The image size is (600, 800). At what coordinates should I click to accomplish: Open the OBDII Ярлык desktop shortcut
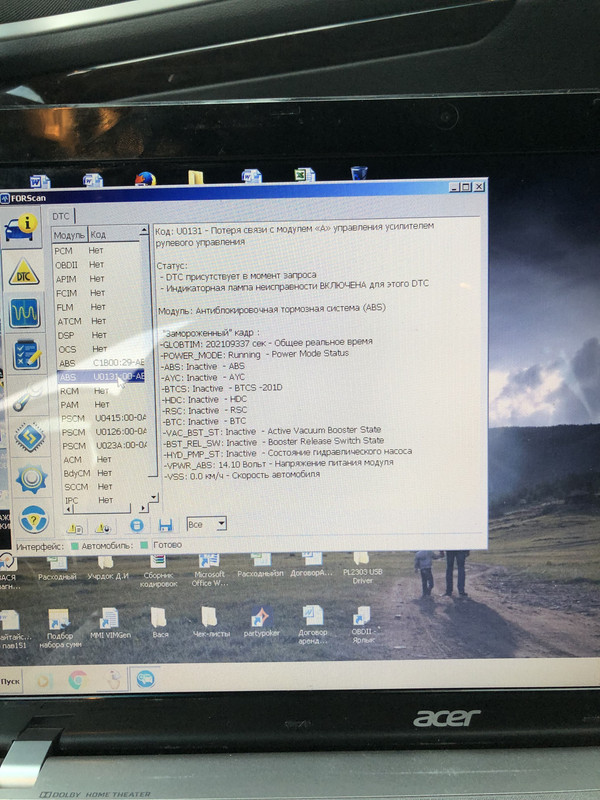coord(363,624)
